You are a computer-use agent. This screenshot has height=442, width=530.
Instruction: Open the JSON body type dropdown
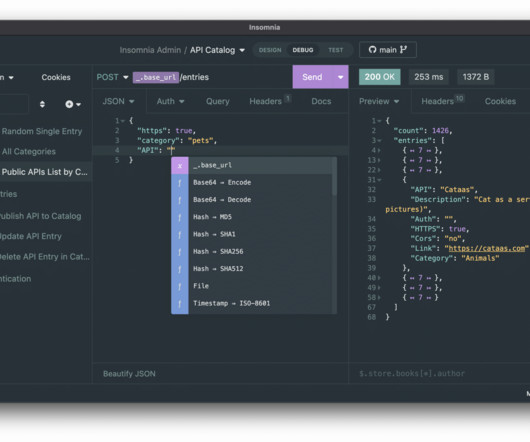[x=118, y=101]
